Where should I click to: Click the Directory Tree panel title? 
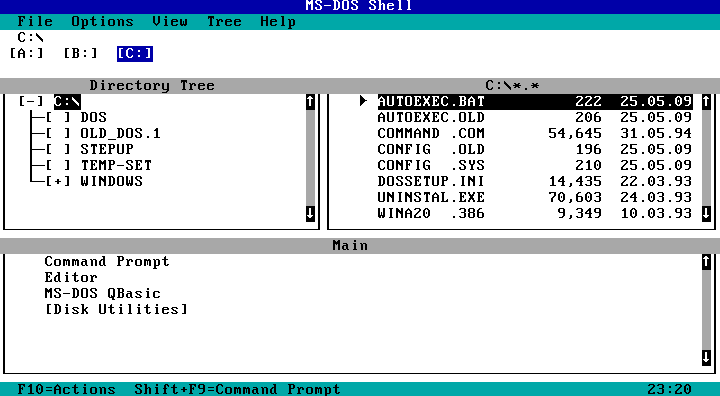click(x=152, y=85)
